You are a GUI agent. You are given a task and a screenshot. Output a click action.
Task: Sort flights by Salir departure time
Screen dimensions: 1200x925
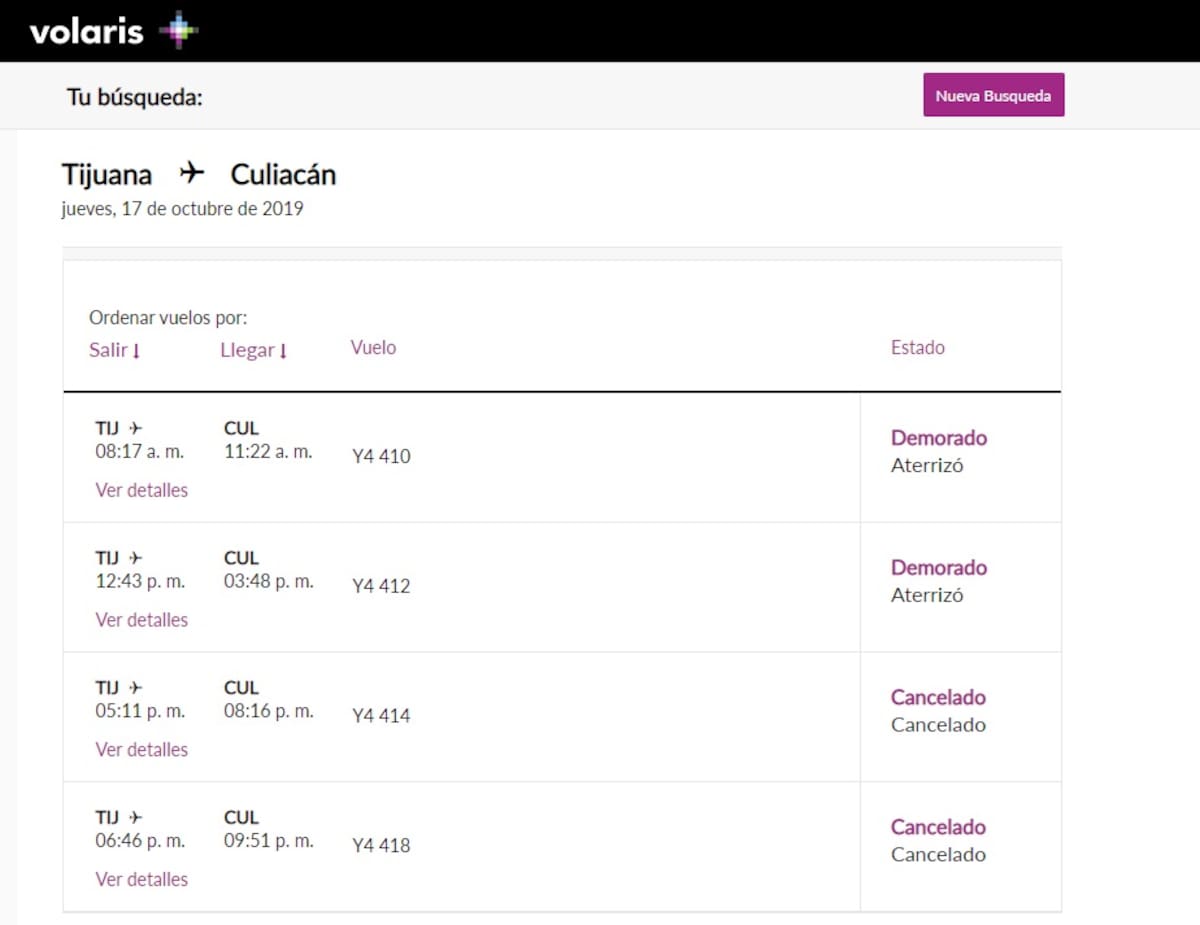point(115,350)
